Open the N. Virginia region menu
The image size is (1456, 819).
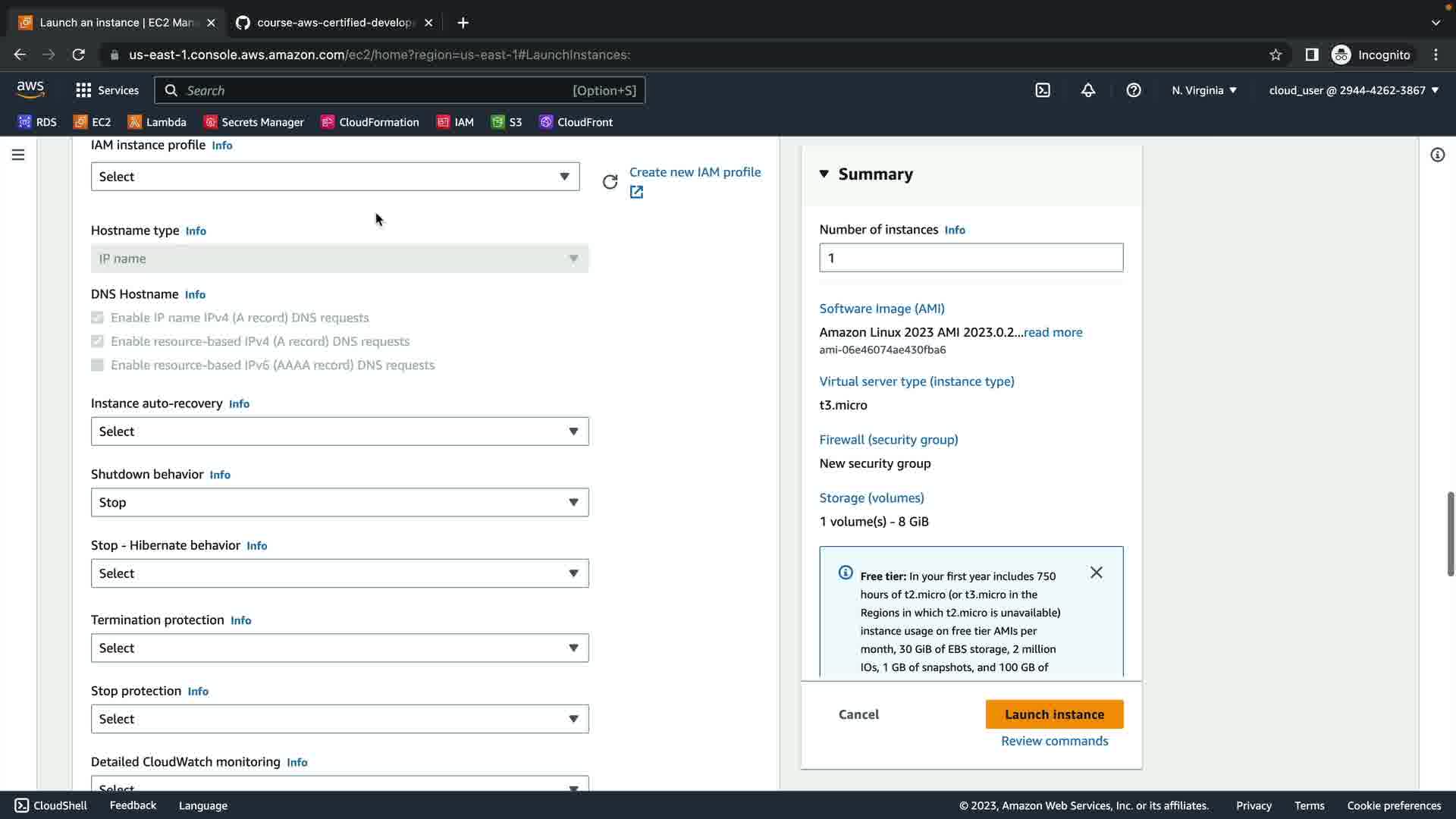point(1203,90)
